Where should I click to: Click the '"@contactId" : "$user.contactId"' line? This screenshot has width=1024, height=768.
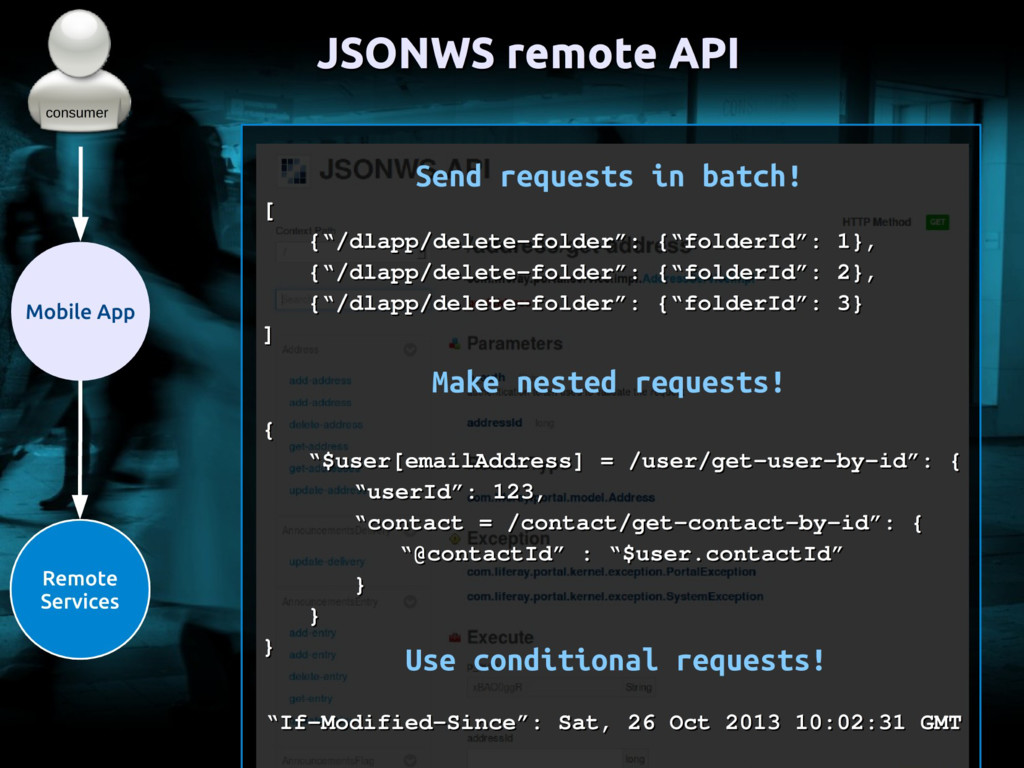pyautogui.click(x=622, y=554)
